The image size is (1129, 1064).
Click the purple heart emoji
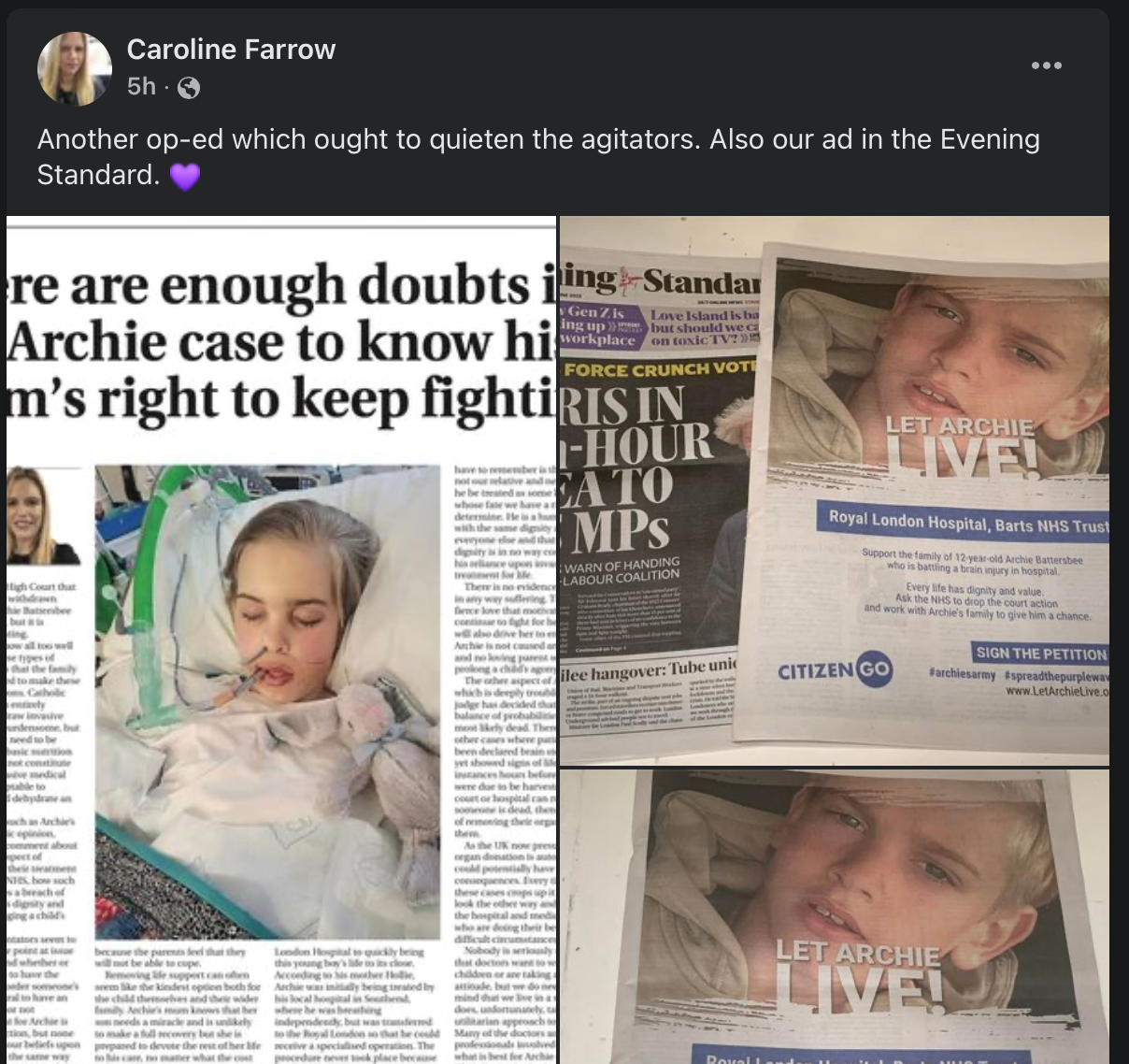click(x=185, y=176)
